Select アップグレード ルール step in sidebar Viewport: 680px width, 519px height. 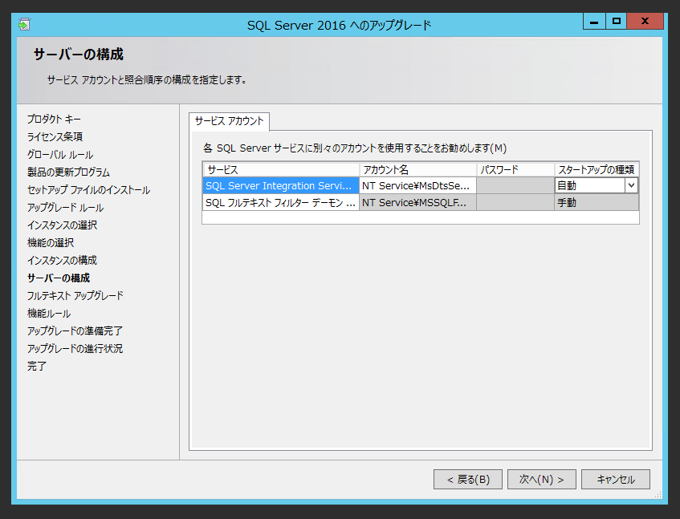click(x=65, y=207)
